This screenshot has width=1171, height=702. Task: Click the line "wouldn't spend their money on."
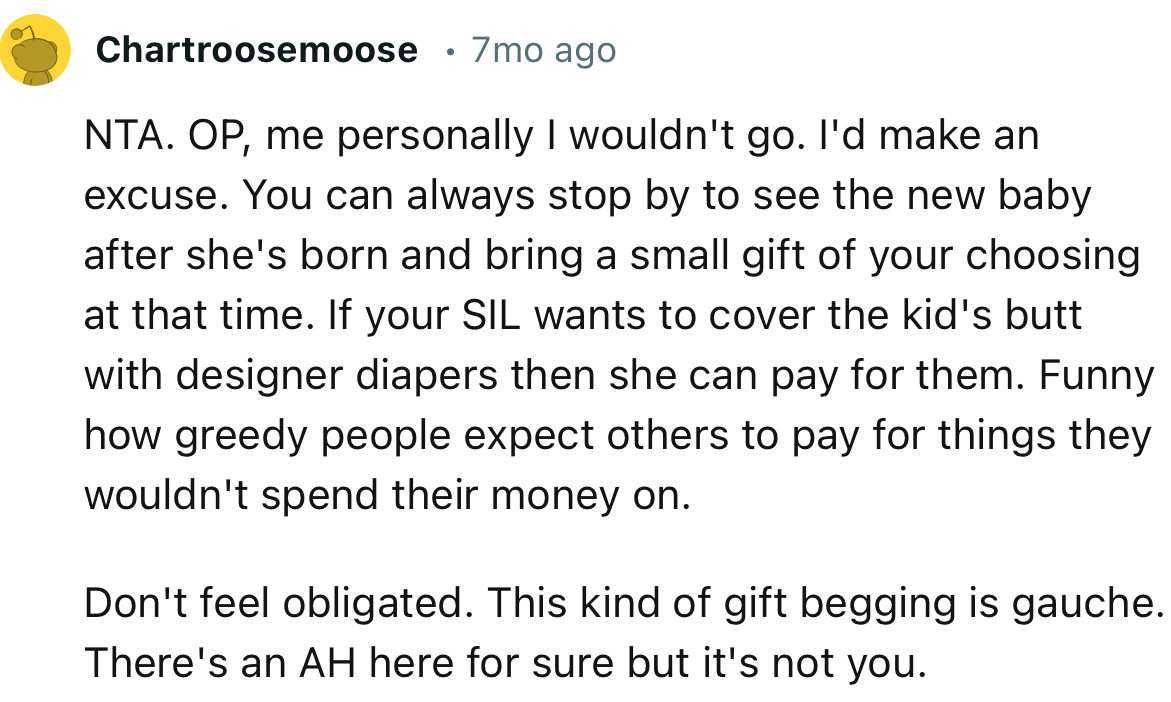coord(387,496)
